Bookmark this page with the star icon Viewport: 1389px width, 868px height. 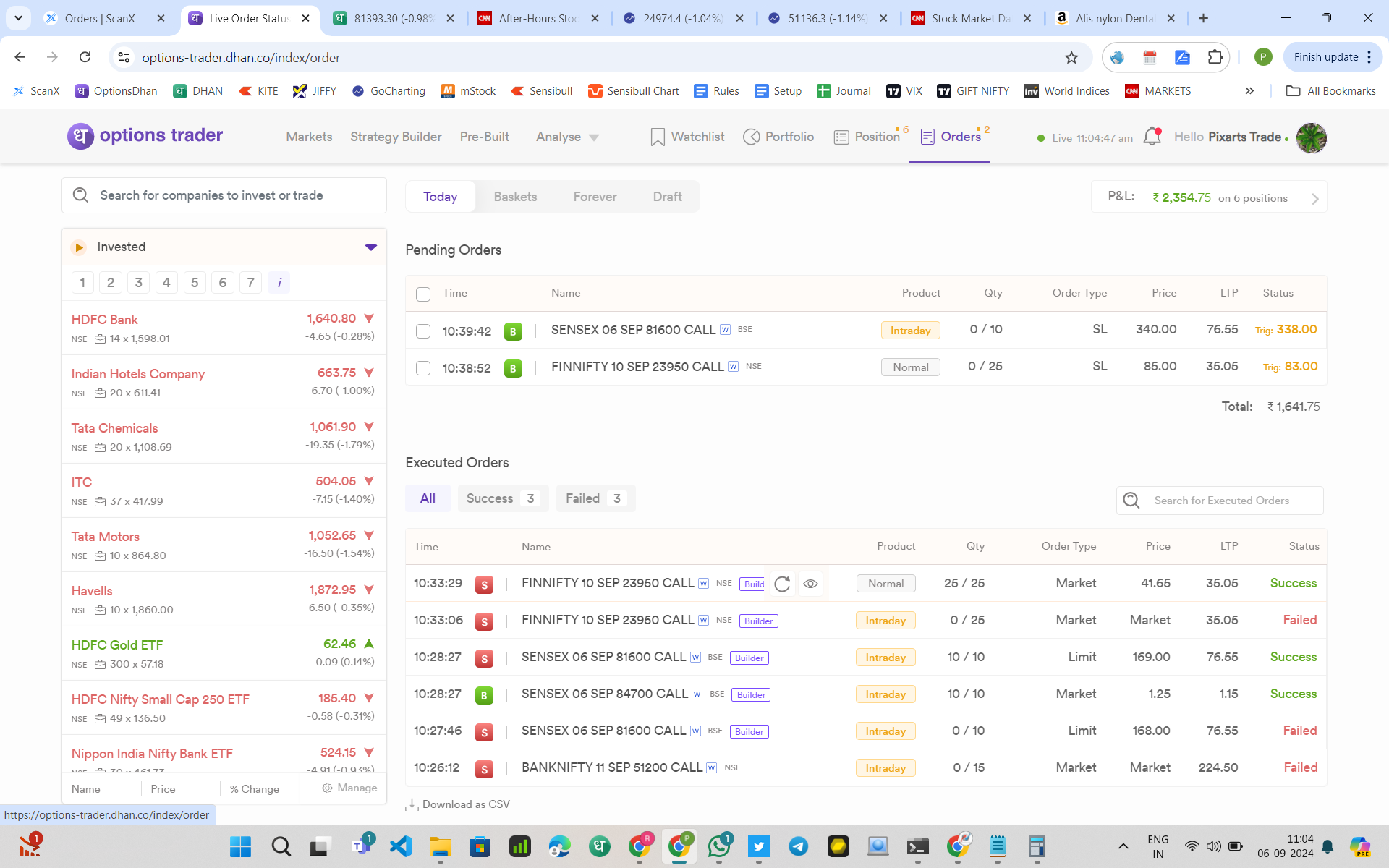pyautogui.click(x=1071, y=57)
